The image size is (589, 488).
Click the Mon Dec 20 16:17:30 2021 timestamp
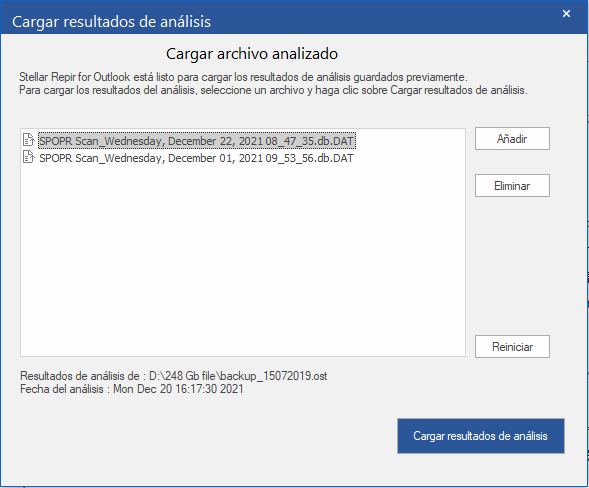[x=178, y=389]
